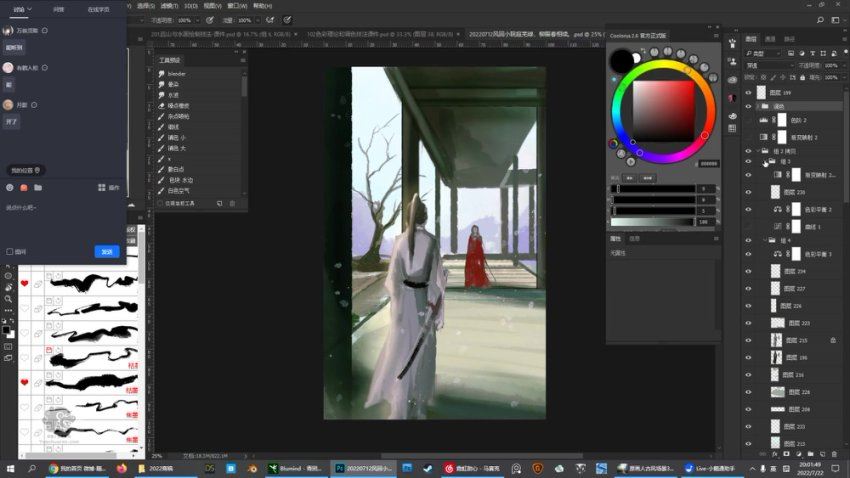
Task: Open the opacity 100% dropdown in options bar
Action: coord(197,21)
